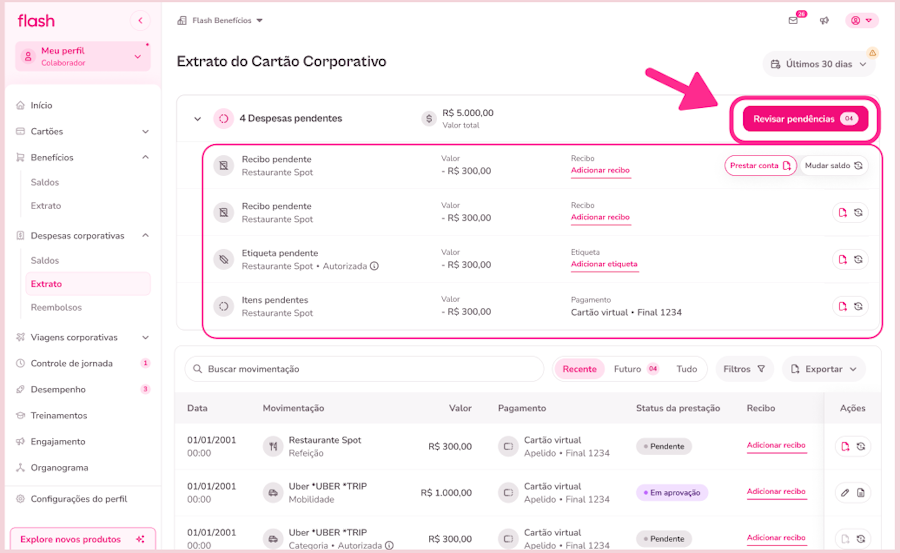Open the Exportar dropdown
The height and width of the screenshot is (553, 900).
[823, 369]
